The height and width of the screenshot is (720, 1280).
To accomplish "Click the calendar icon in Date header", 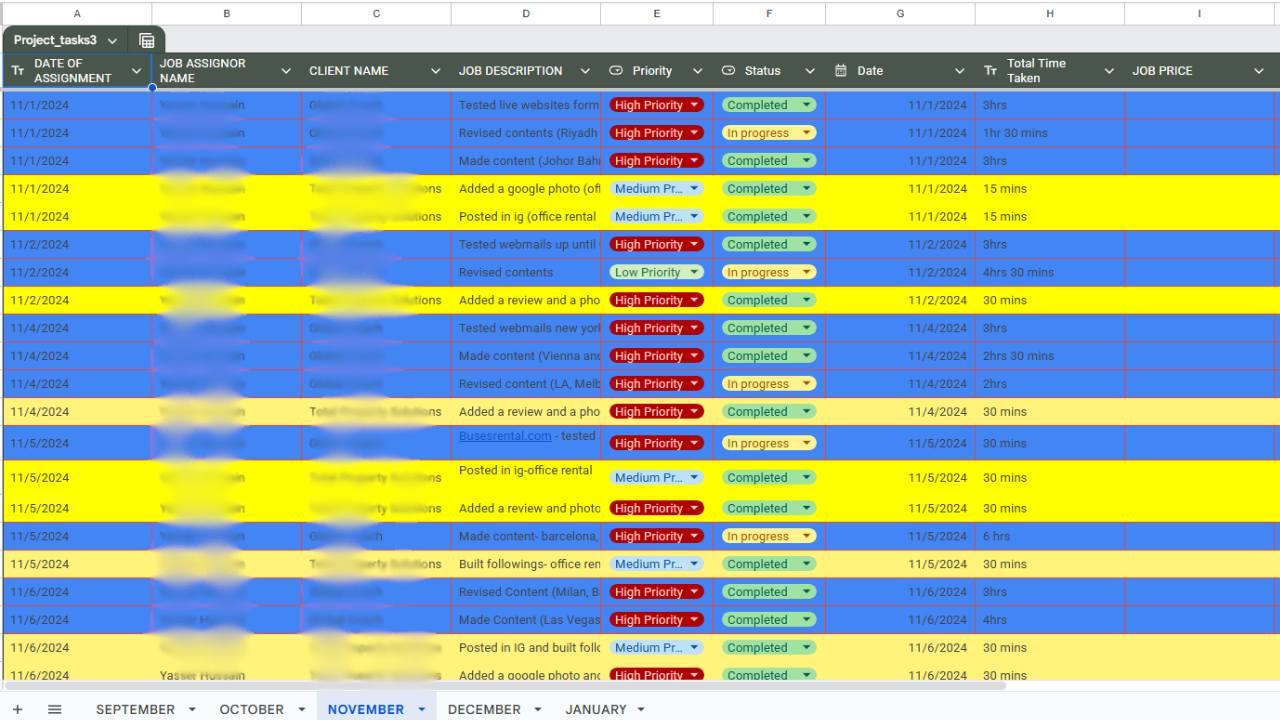I will click(x=841, y=71).
